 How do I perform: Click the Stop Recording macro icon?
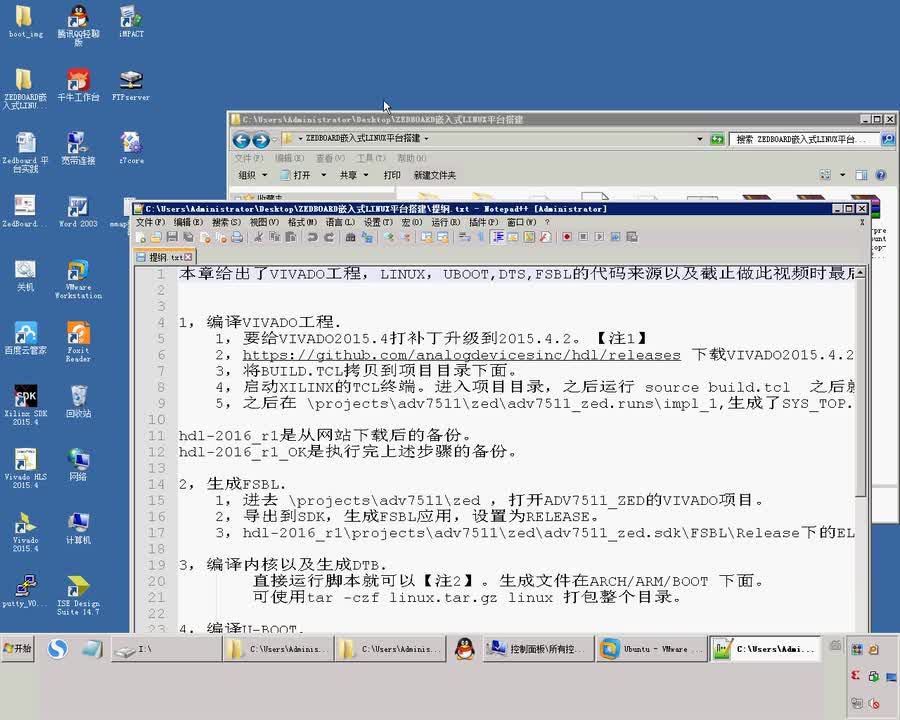click(583, 237)
